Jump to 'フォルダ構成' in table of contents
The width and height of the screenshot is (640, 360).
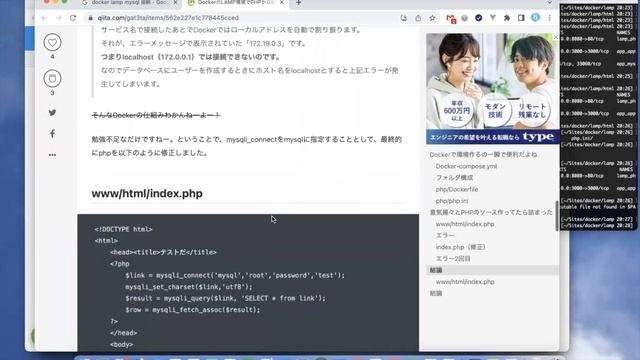point(454,178)
